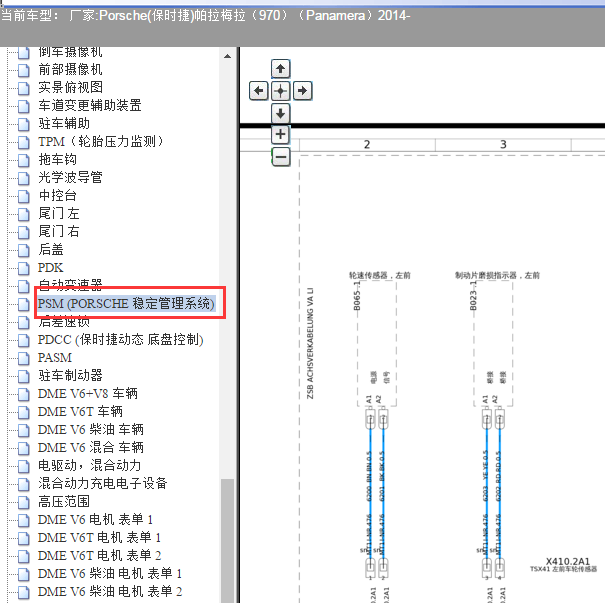Select DME V6T 电机 表单 1
Image resolution: width=605 pixels, height=603 pixels.
click(99, 538)
